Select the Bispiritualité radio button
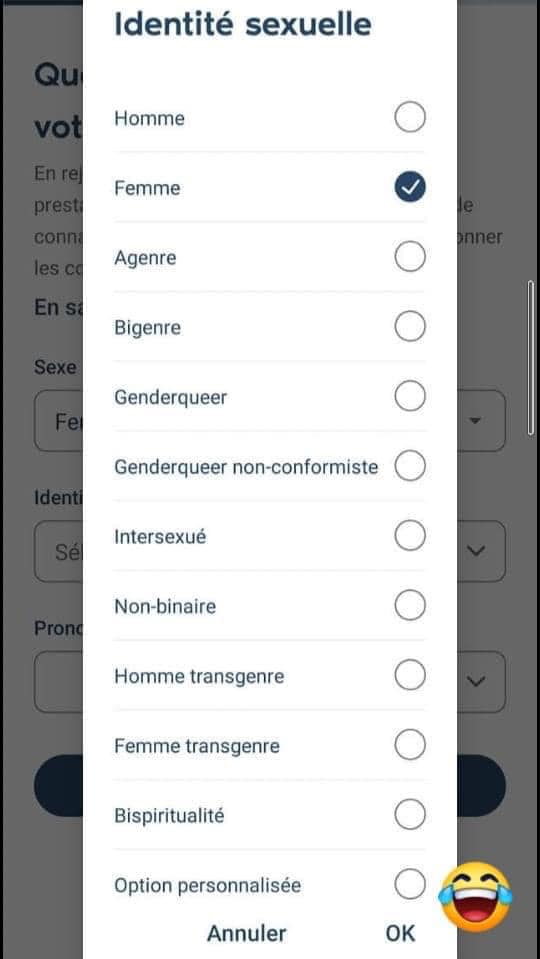Screen dimensions: 540x959 click(x=410, y=815)
